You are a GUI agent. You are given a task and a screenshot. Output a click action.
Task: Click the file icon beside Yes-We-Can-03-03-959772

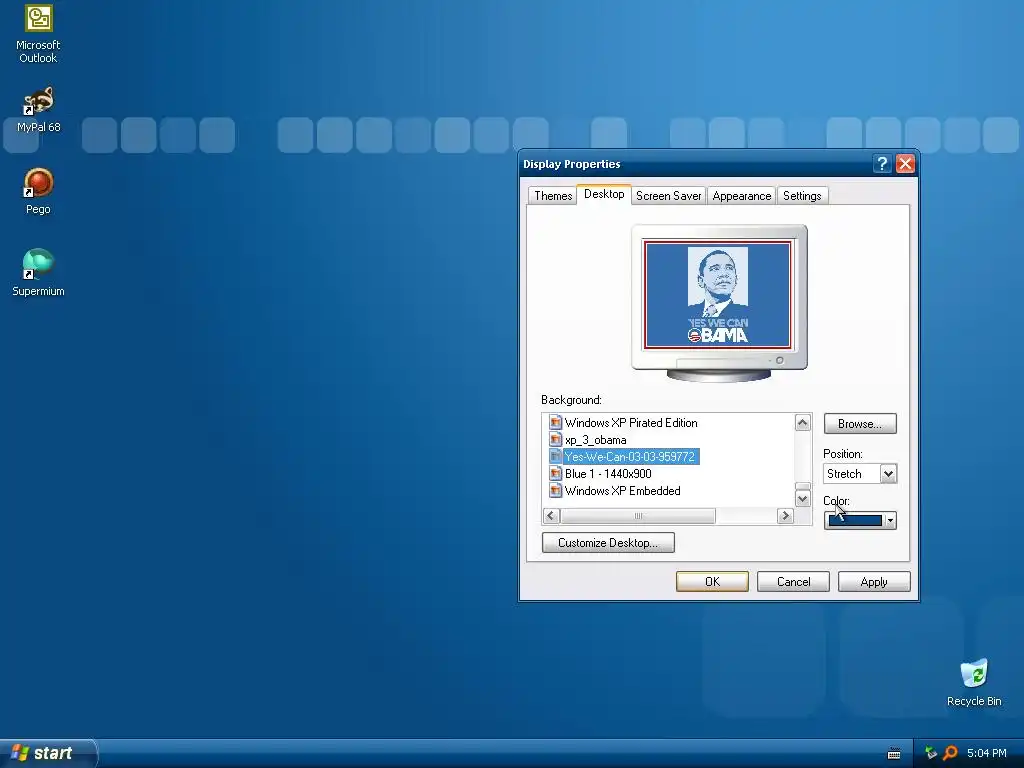click(556, 456)
